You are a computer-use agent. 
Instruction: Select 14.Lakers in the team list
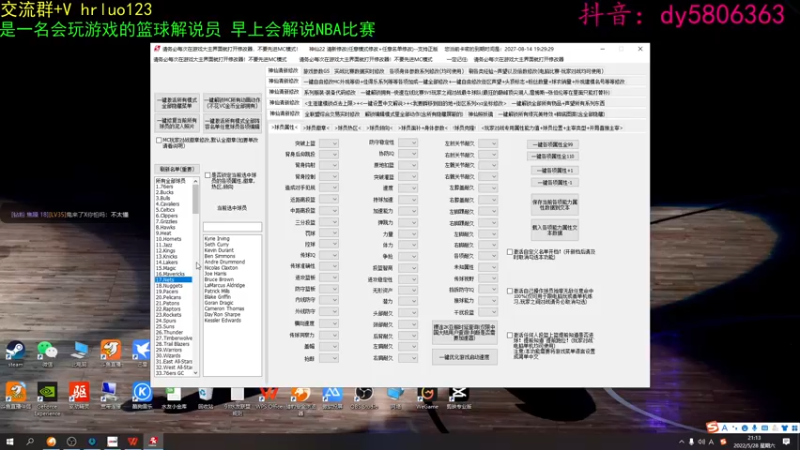click(167, 262)
